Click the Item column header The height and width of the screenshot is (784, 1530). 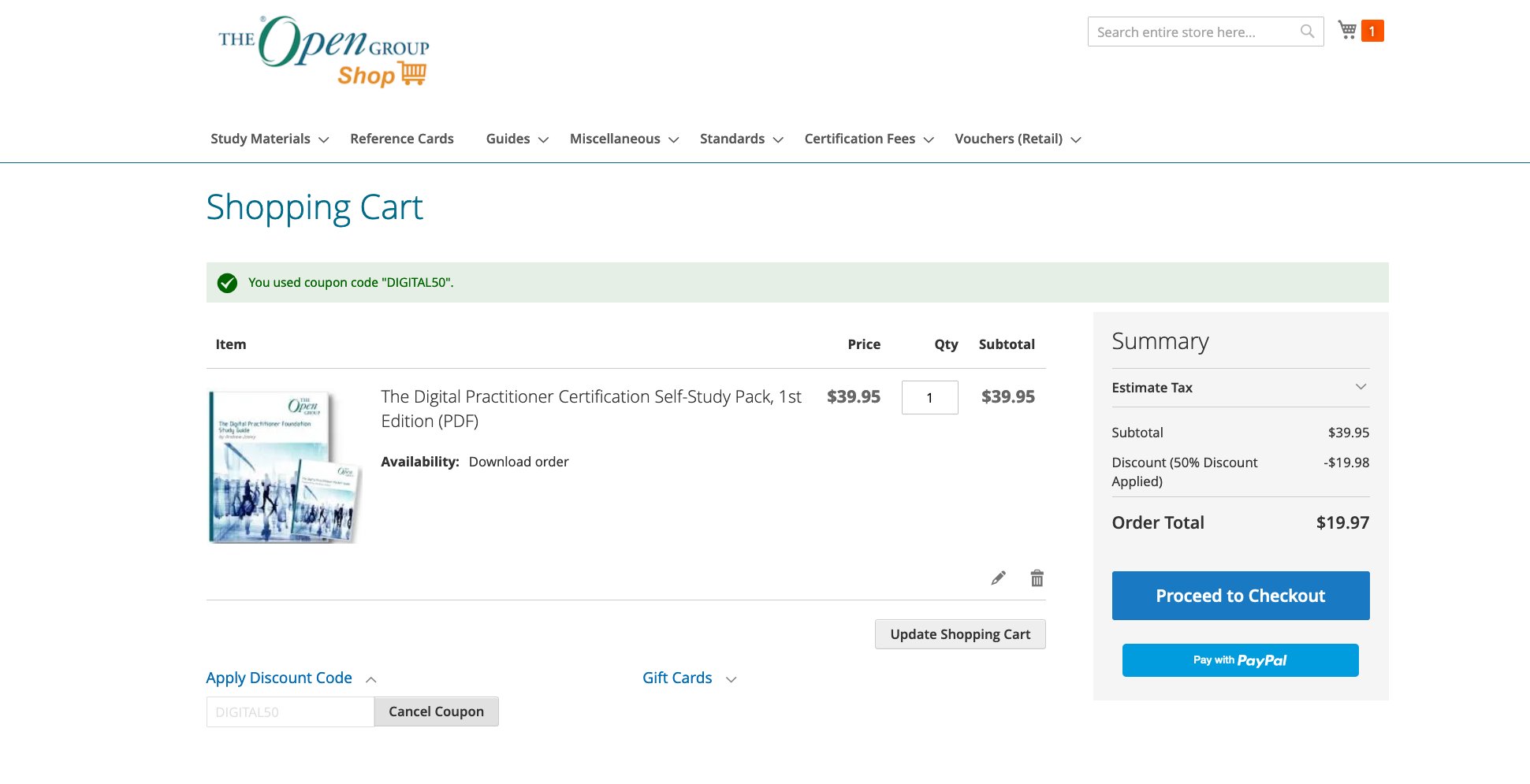[x=231, y=344]
